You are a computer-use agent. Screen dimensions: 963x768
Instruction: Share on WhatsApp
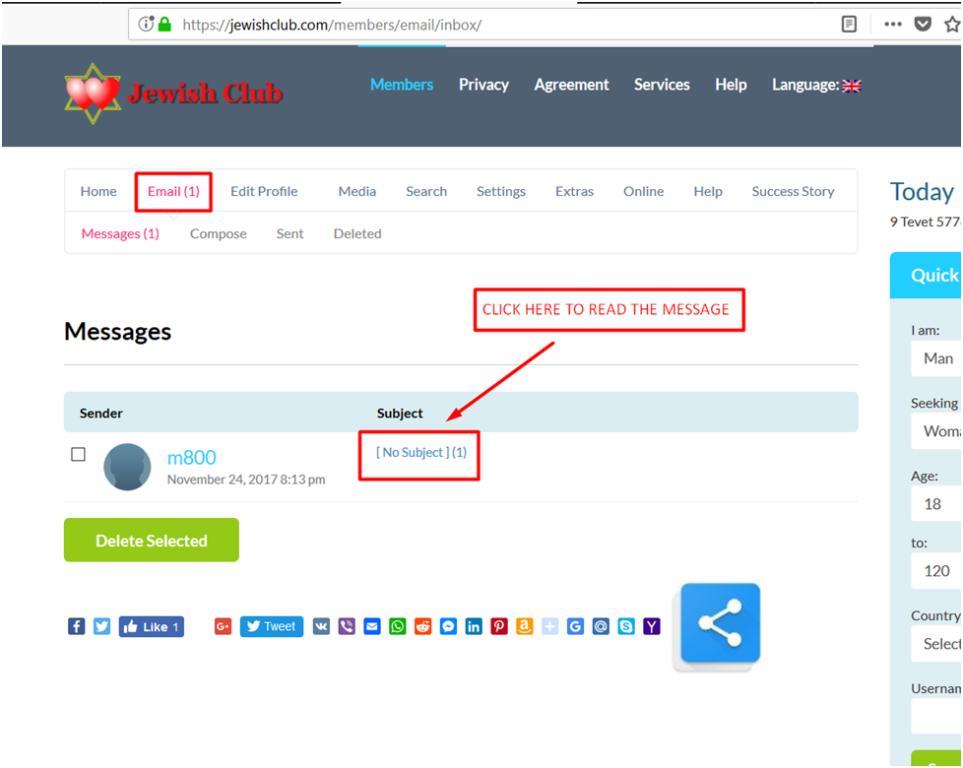pyautogui.click(x=397, y=626)
